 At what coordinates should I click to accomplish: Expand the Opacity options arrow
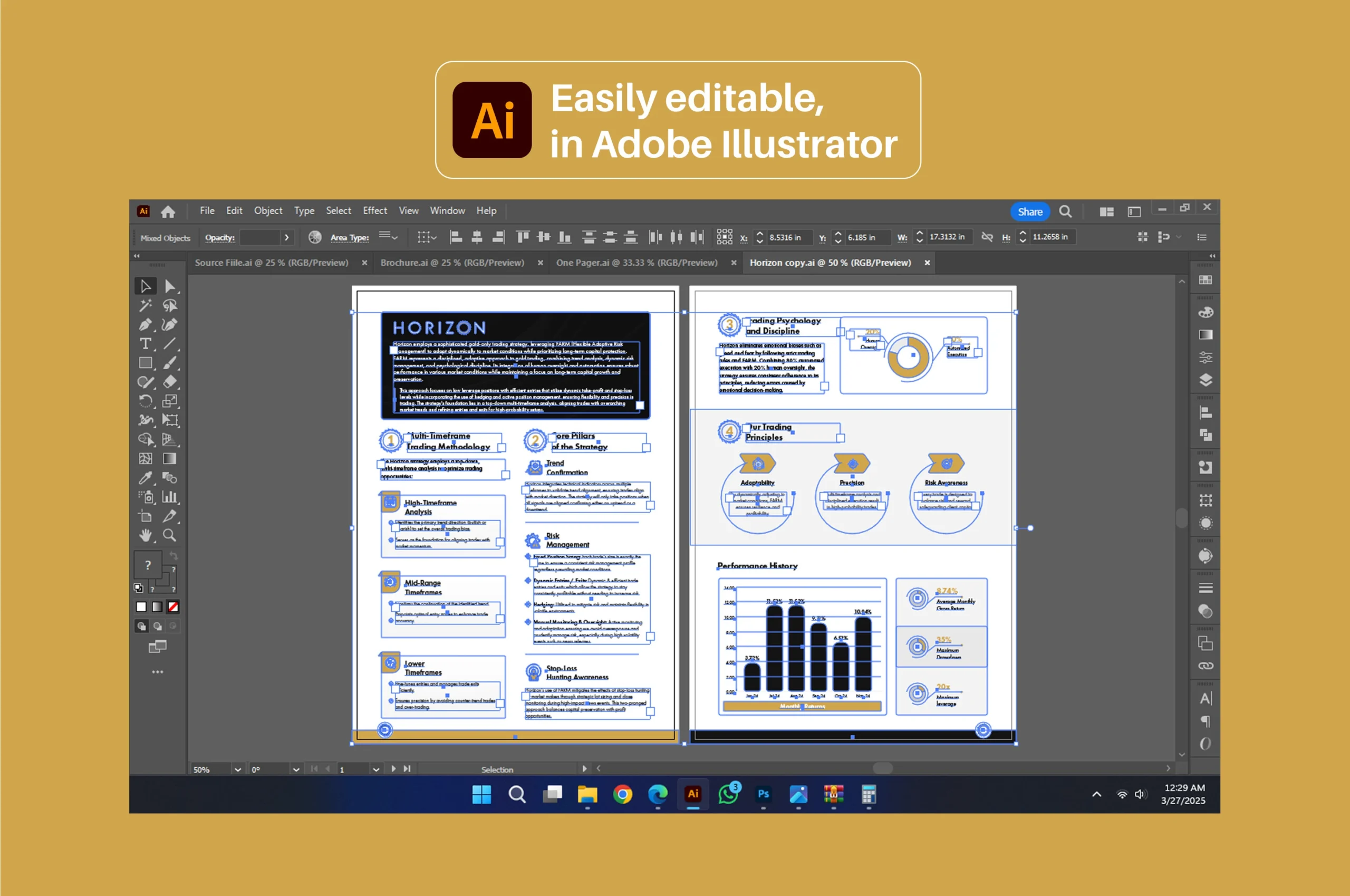pos(287,237)
